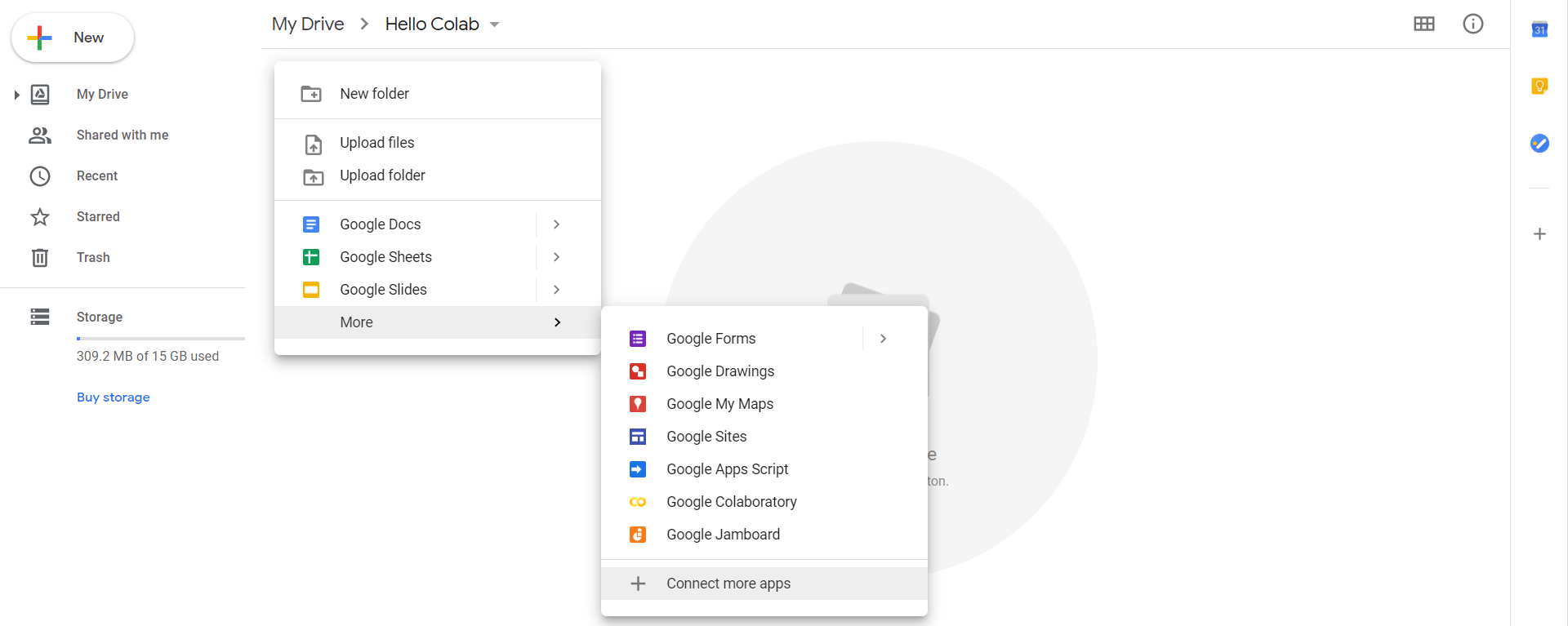
Task: Select Google Colaboratory from the submenu
Action: 764,502
